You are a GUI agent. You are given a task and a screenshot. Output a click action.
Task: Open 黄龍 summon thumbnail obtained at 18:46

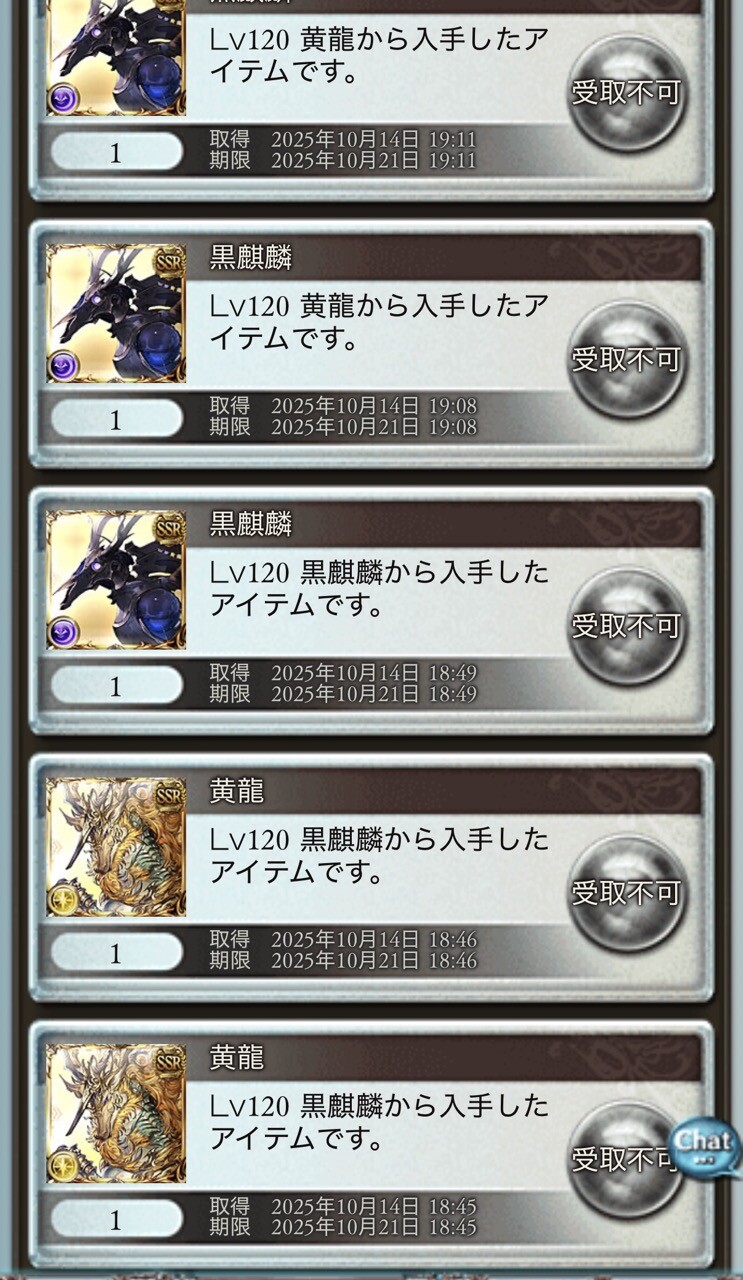pos(116,847)
